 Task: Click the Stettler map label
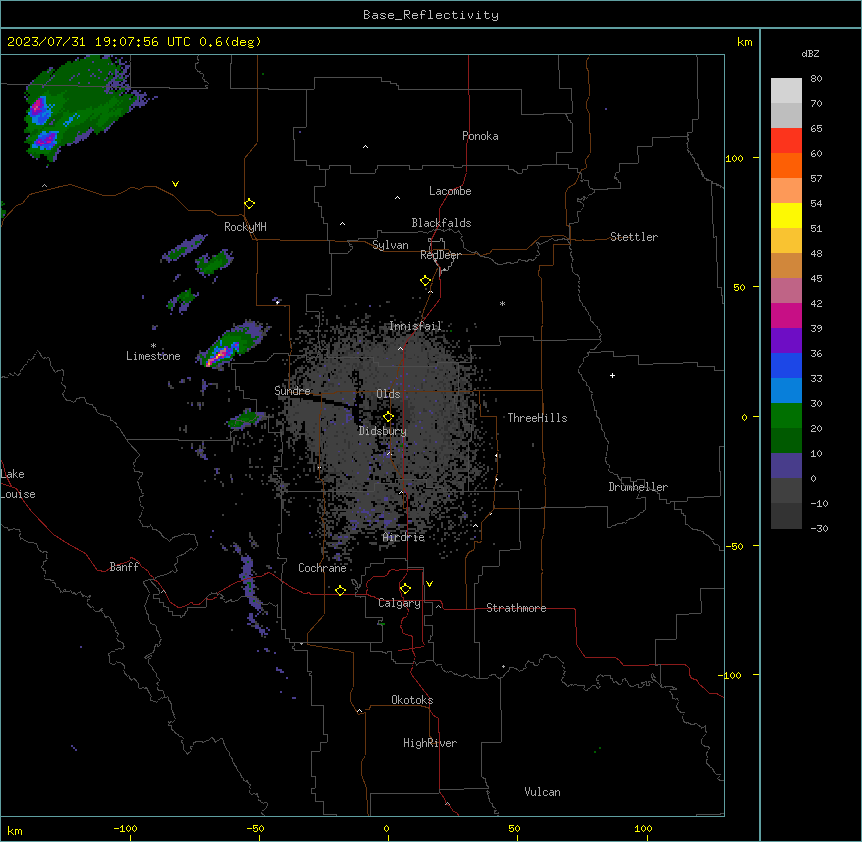[x=634, y=237]
